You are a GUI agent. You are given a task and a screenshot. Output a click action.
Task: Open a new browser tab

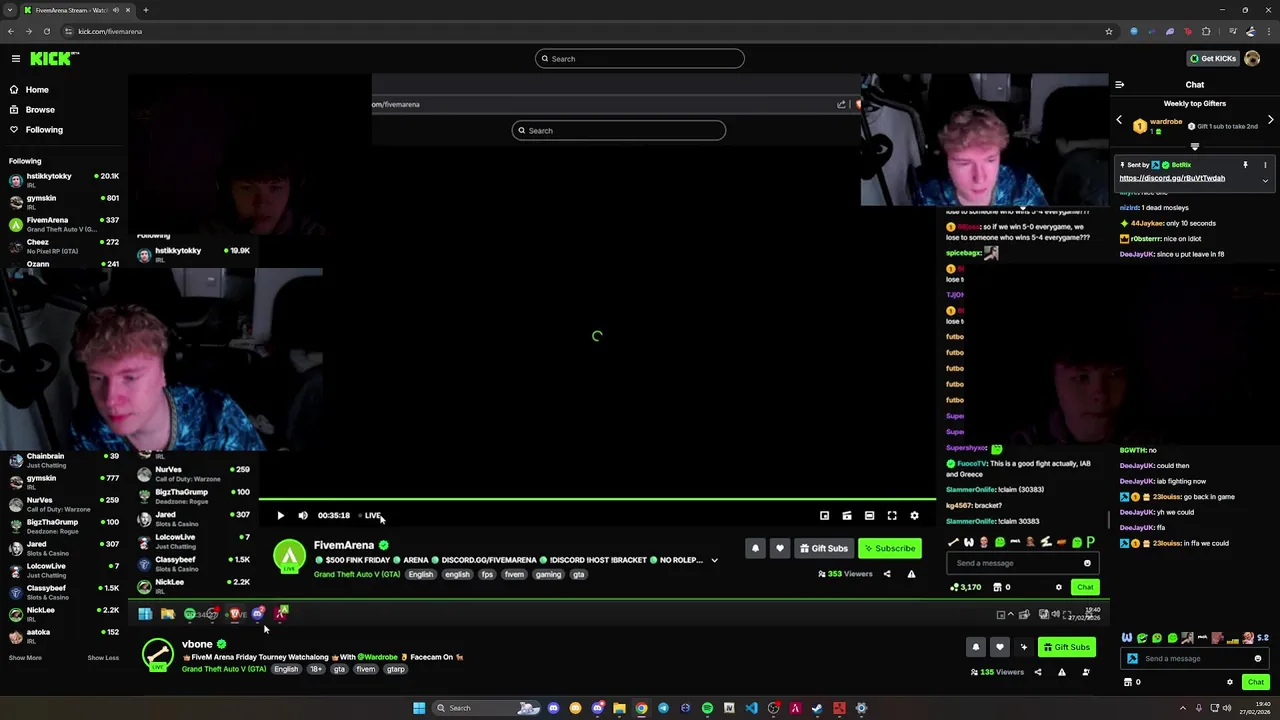tap(145, 10)
